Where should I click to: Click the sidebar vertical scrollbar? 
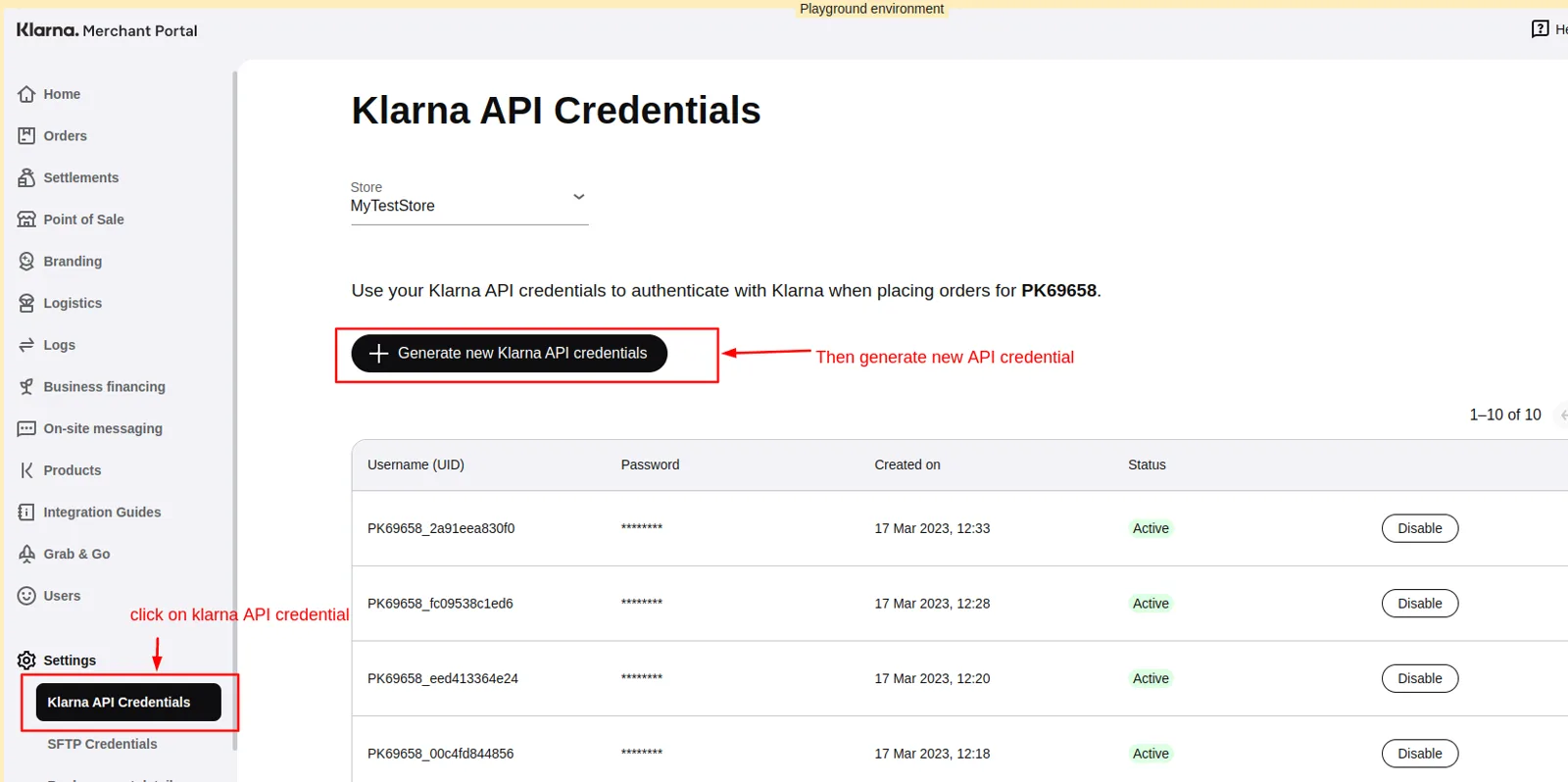point(234,411)
